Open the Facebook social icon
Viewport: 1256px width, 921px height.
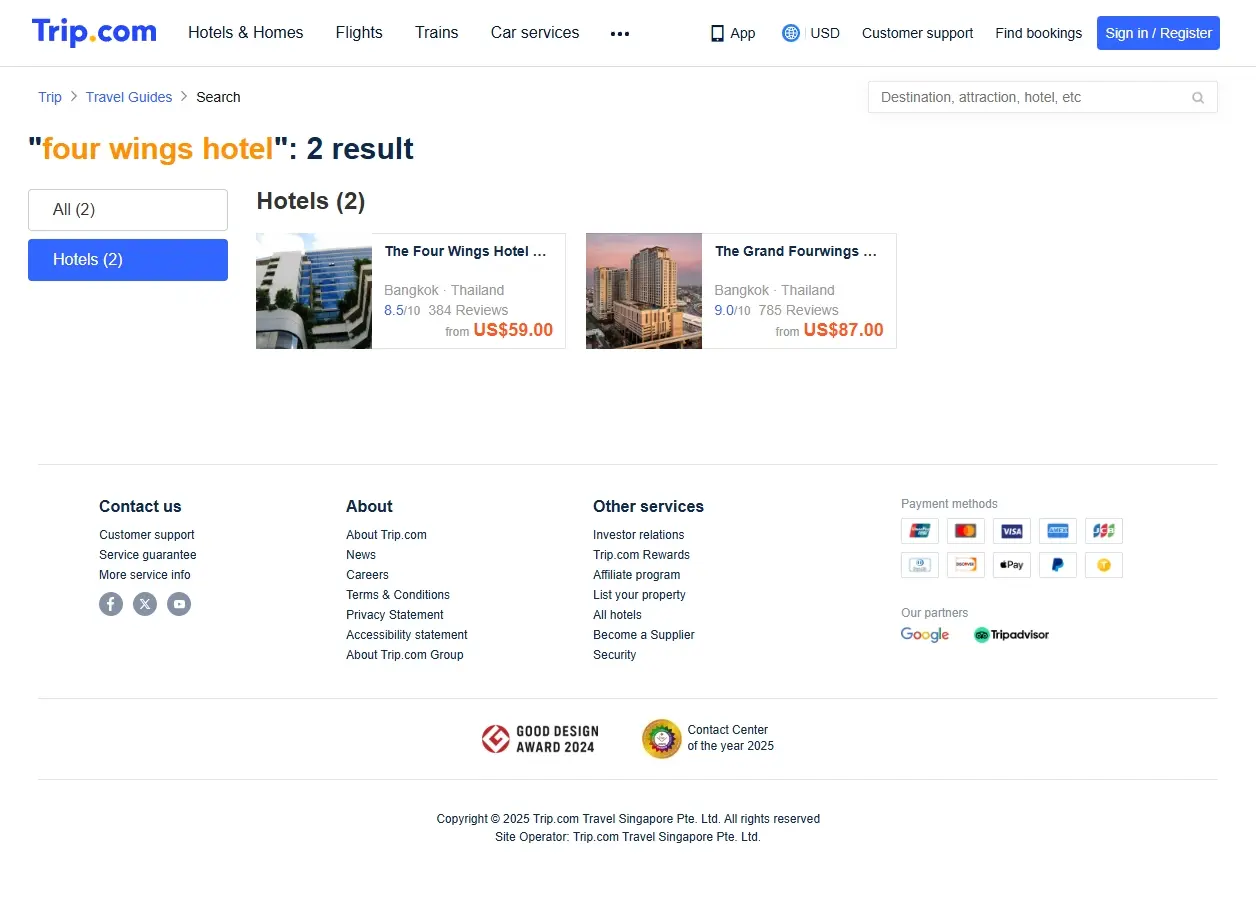pyautogui.click(x=111, y=604)
